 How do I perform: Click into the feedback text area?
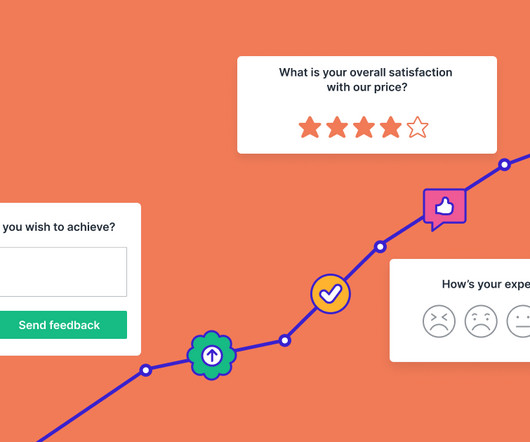click(63, 272)
